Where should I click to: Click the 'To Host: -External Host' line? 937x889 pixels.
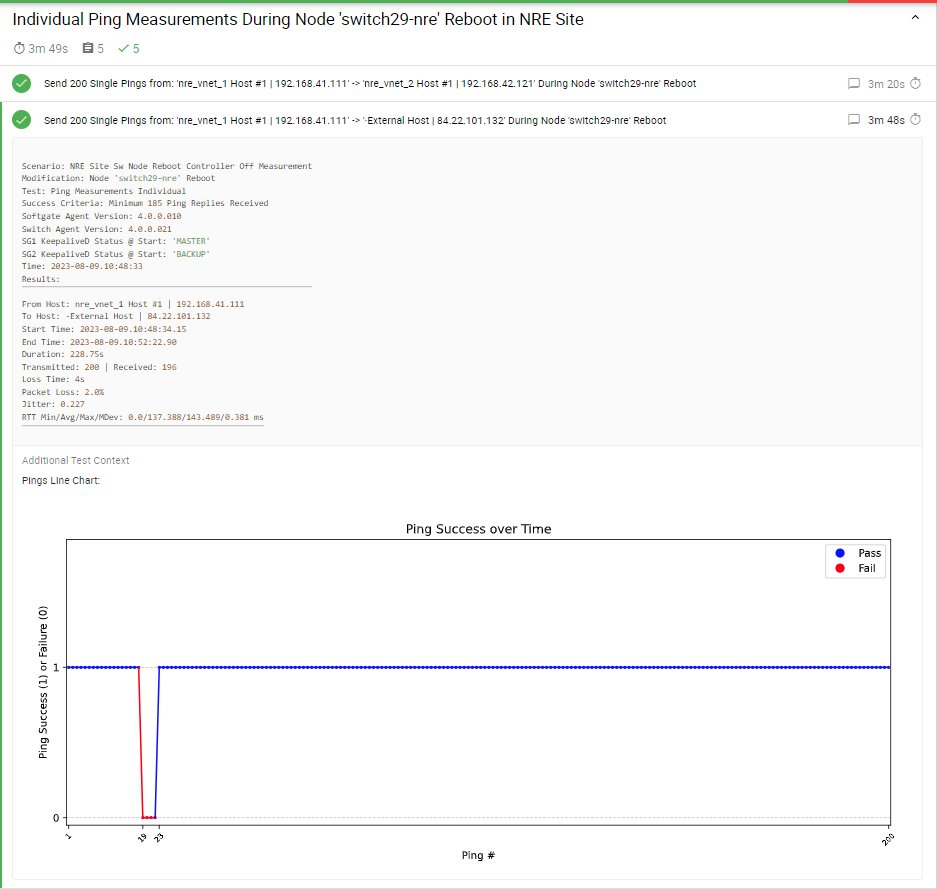pyautogui.click(x=116, y=317)
